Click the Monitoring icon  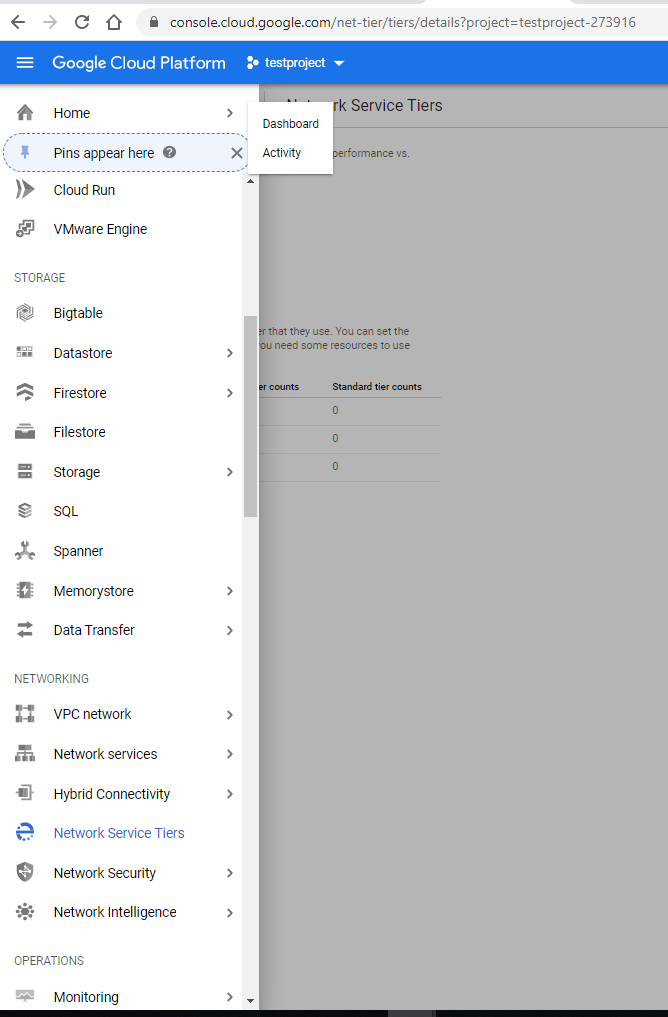pyautogui.click(x=25, y=996)
